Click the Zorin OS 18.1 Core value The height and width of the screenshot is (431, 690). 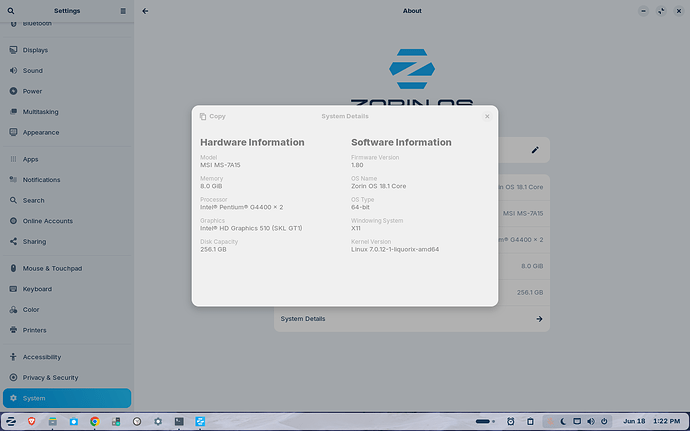pos(378,186)
